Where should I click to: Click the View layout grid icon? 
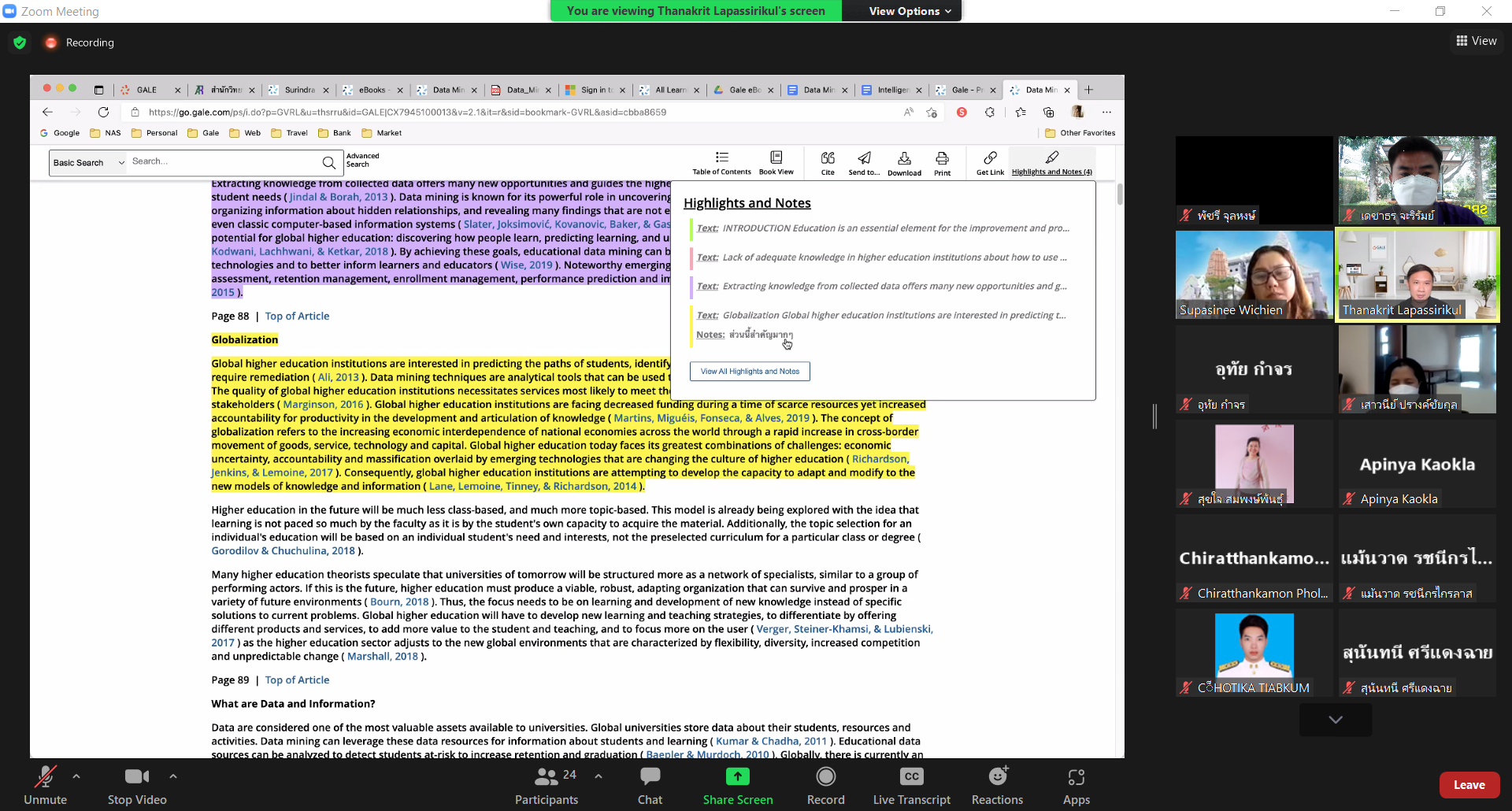tap(1462, 41)
